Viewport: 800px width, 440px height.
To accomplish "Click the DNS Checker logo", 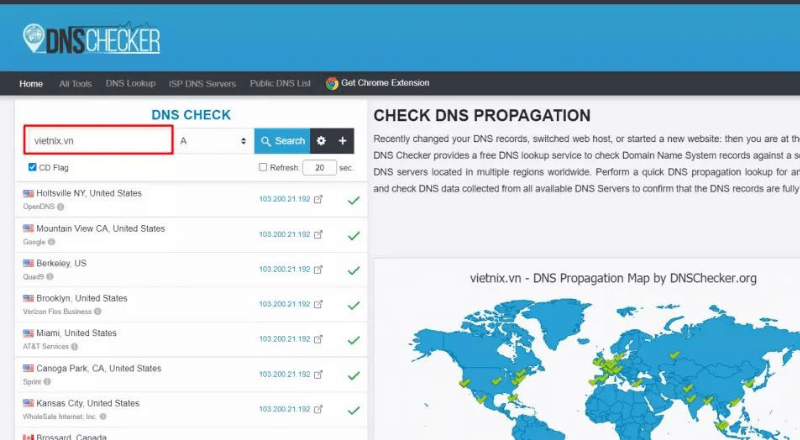I will coord(92,39).
